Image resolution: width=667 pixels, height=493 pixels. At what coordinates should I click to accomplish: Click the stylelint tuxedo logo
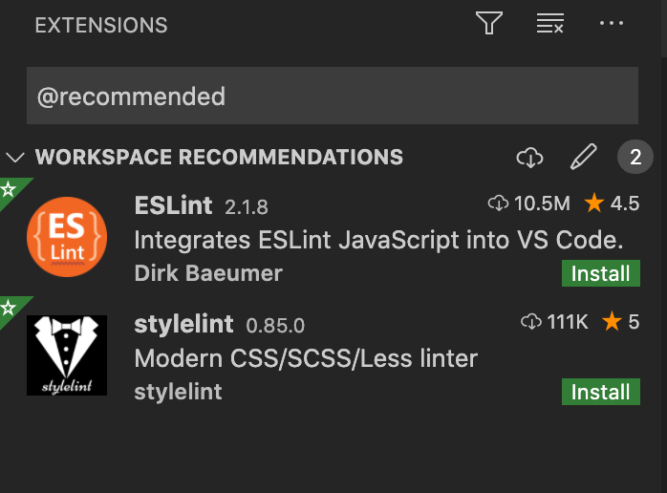67,355
